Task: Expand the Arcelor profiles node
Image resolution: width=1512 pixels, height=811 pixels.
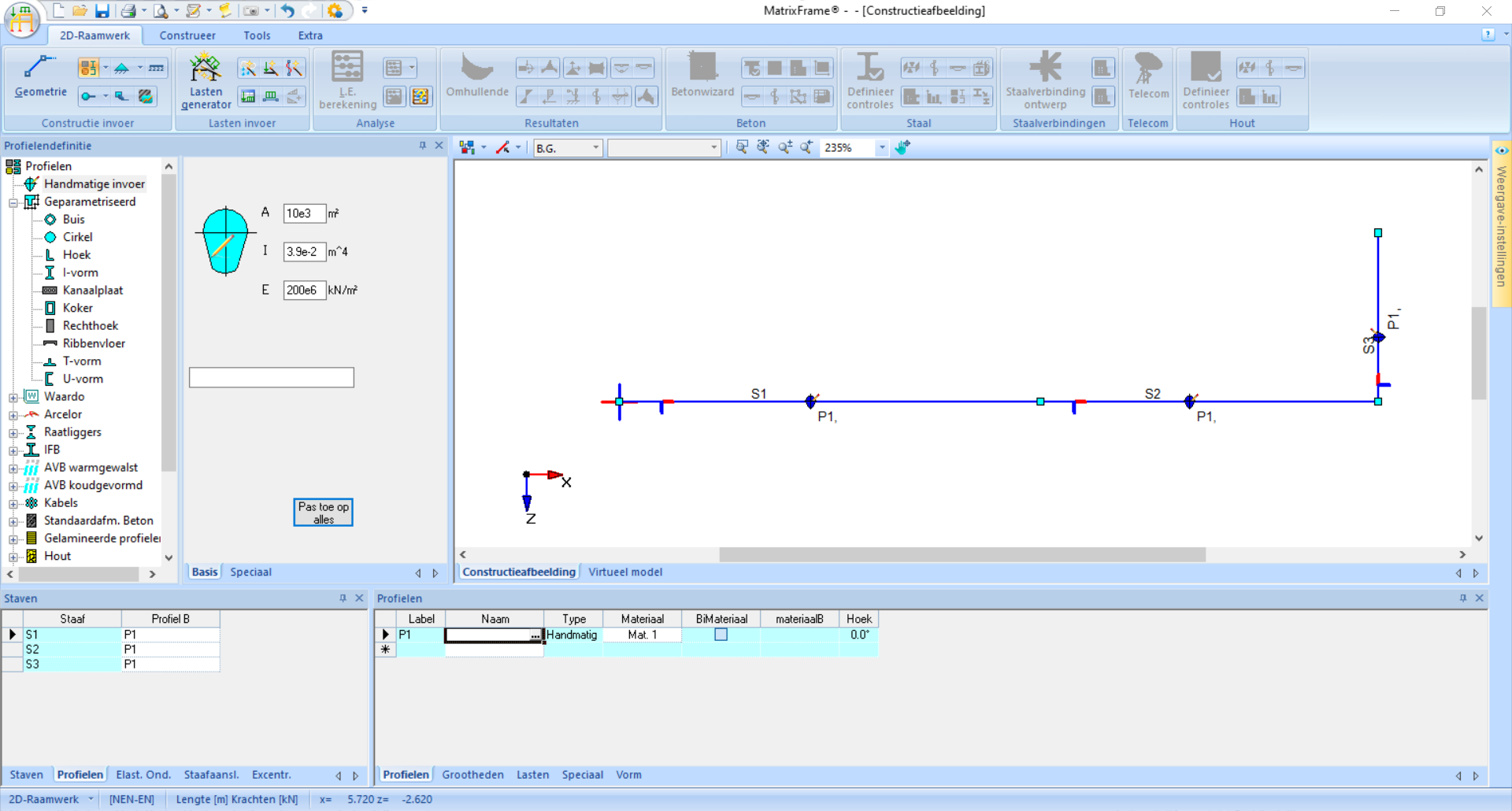Action: [13, 415]
